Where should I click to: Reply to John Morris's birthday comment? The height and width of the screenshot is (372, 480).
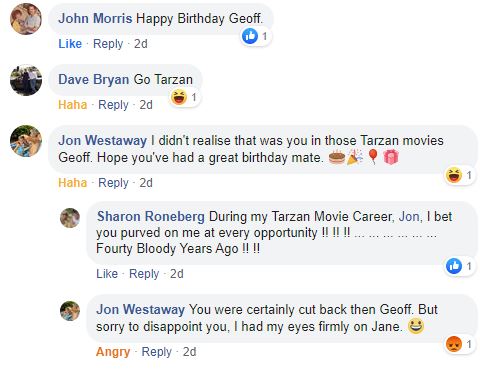click(x=108, y=44)
